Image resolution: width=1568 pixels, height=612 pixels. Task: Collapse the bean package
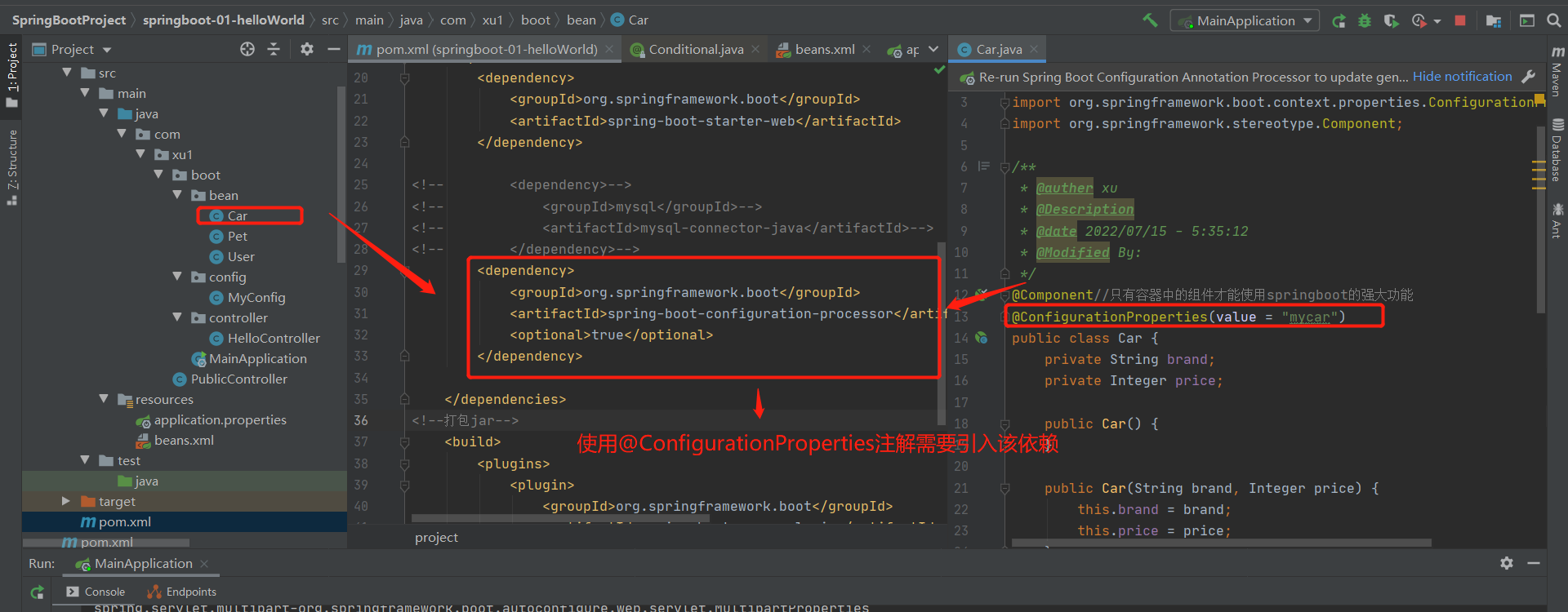(177, 195)
